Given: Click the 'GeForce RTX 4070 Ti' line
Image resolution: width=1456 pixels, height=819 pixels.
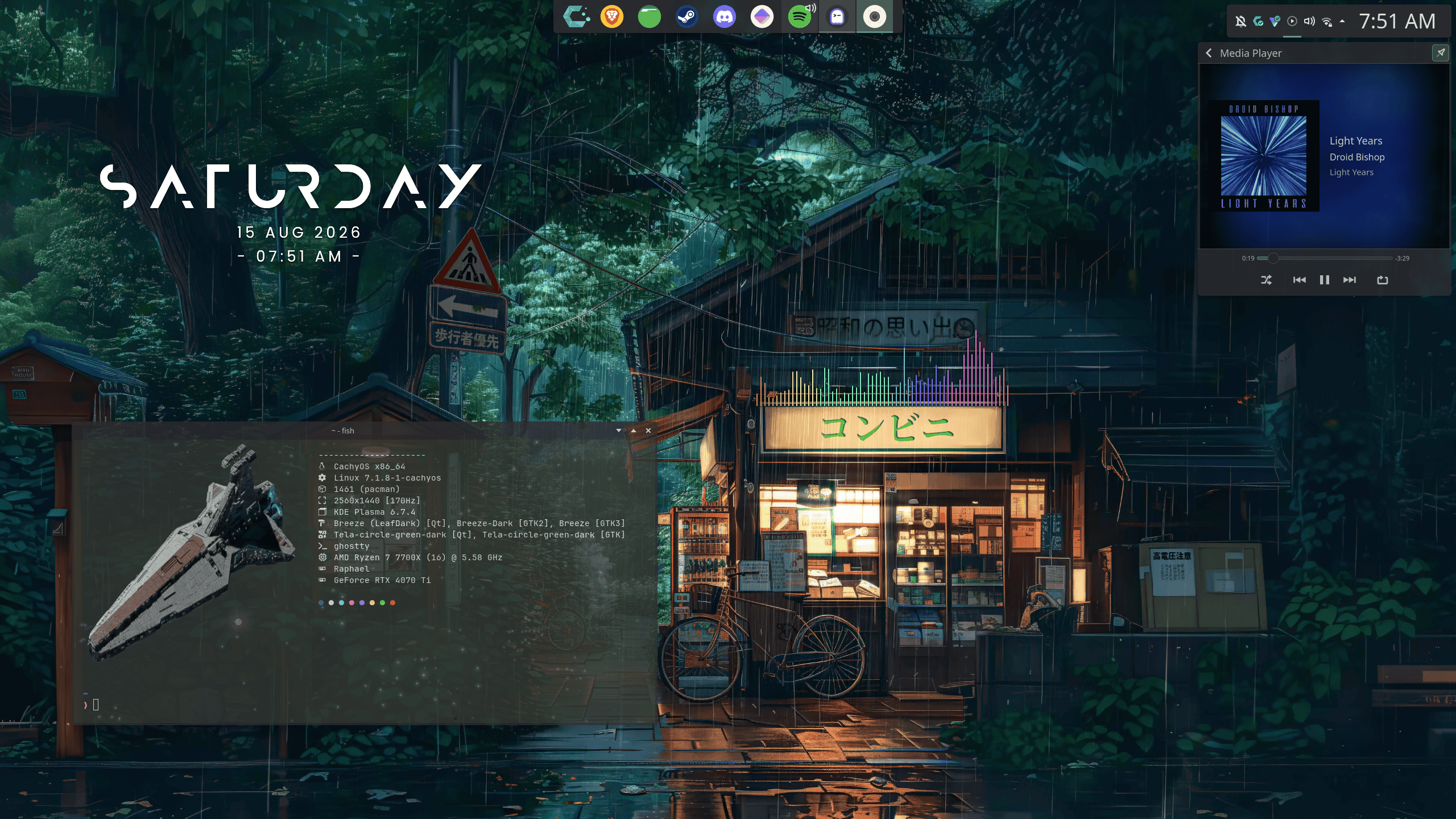Looking at the screenshot, I should pos(382,580).
